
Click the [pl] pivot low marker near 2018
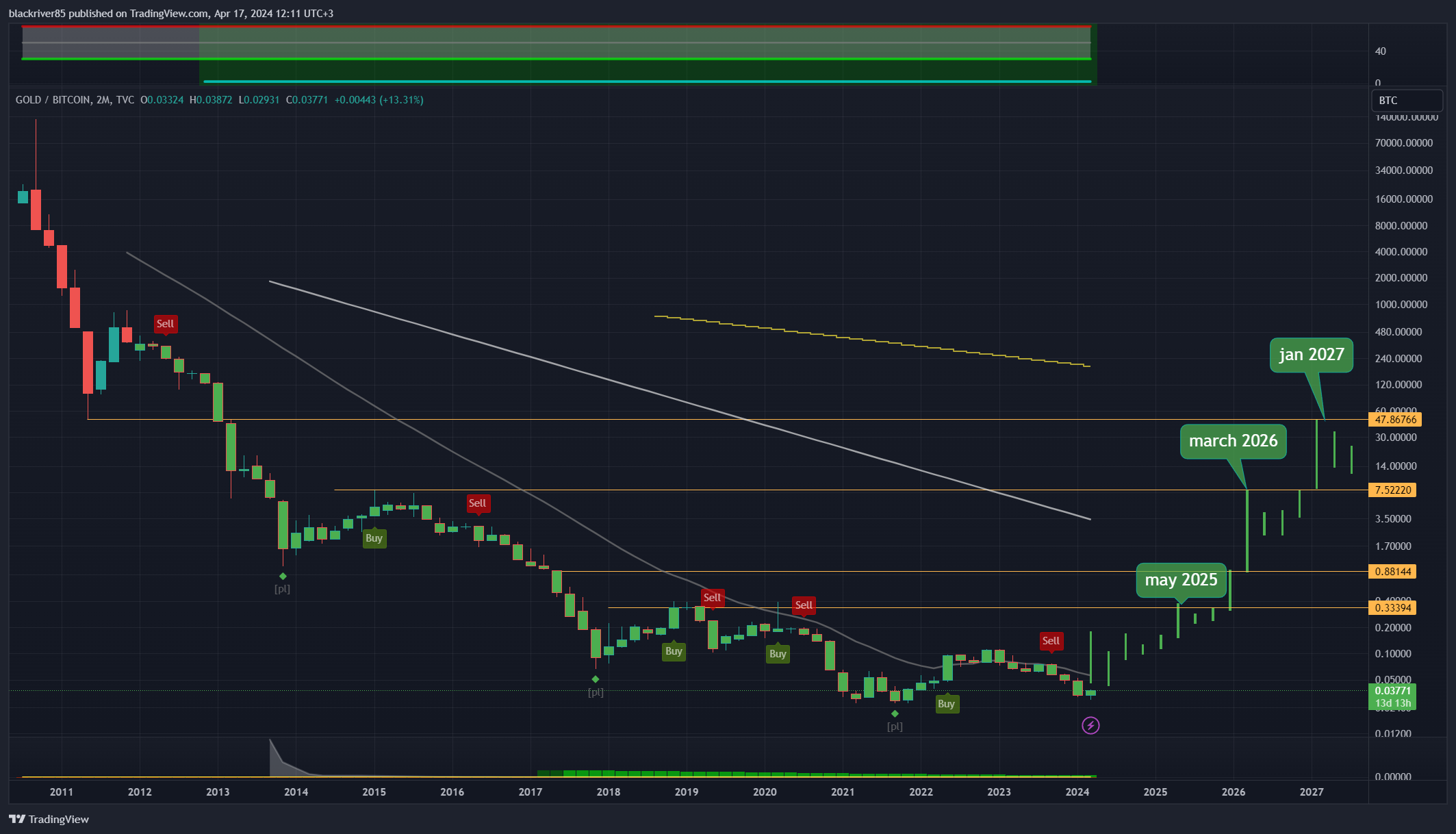pyautogui.click(x=596, y=692)
